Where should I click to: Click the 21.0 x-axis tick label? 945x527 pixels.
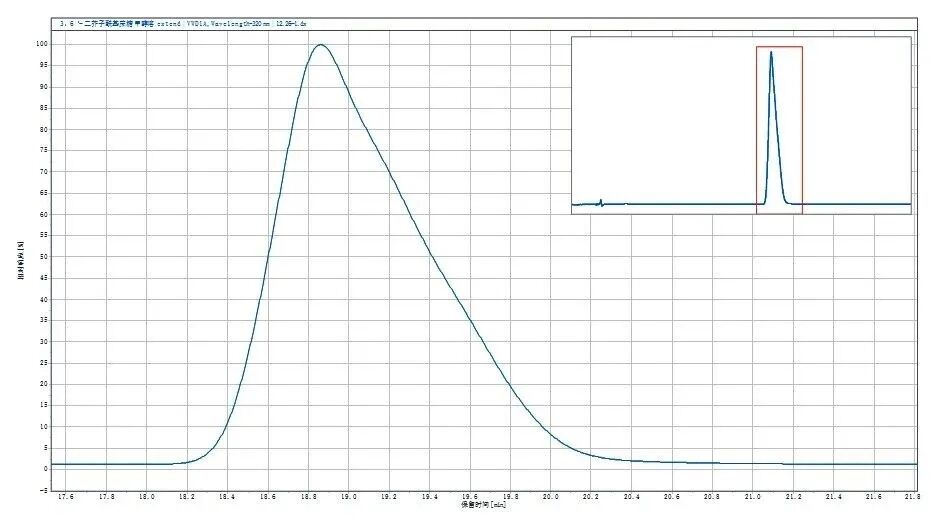(x=752, y=497)
